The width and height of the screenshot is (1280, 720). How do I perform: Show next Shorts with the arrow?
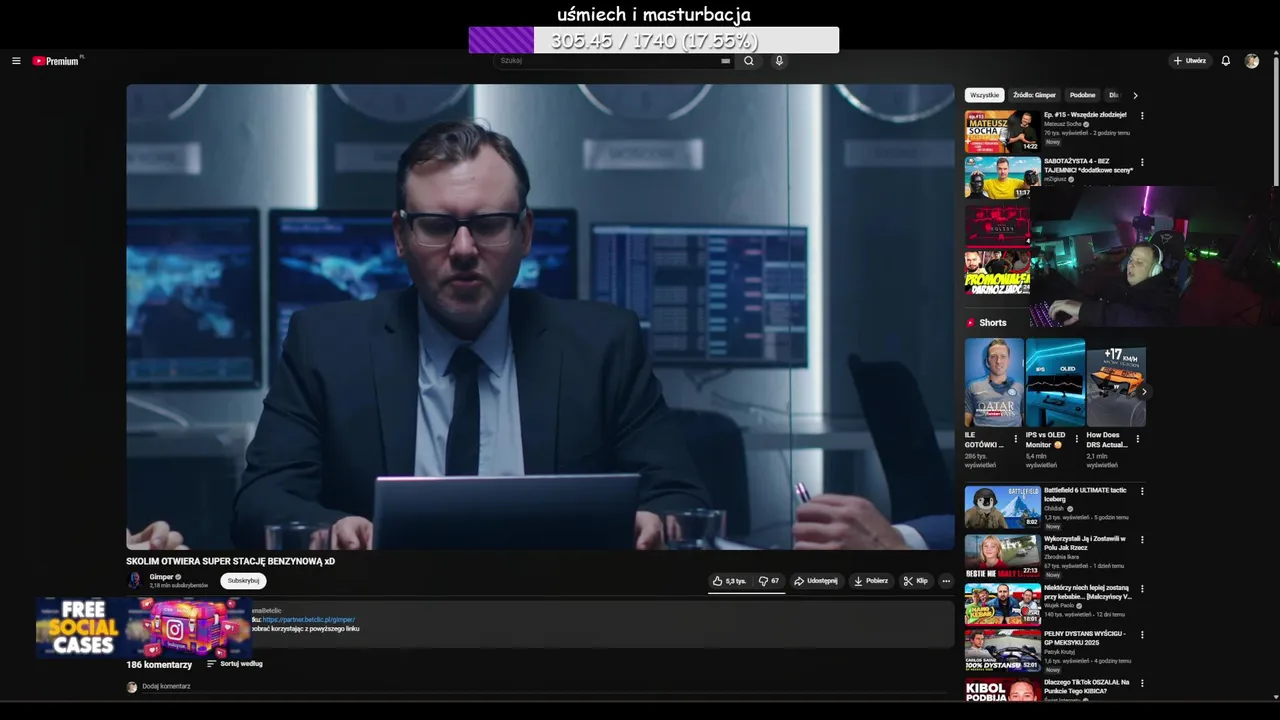tap(1144, 392)
